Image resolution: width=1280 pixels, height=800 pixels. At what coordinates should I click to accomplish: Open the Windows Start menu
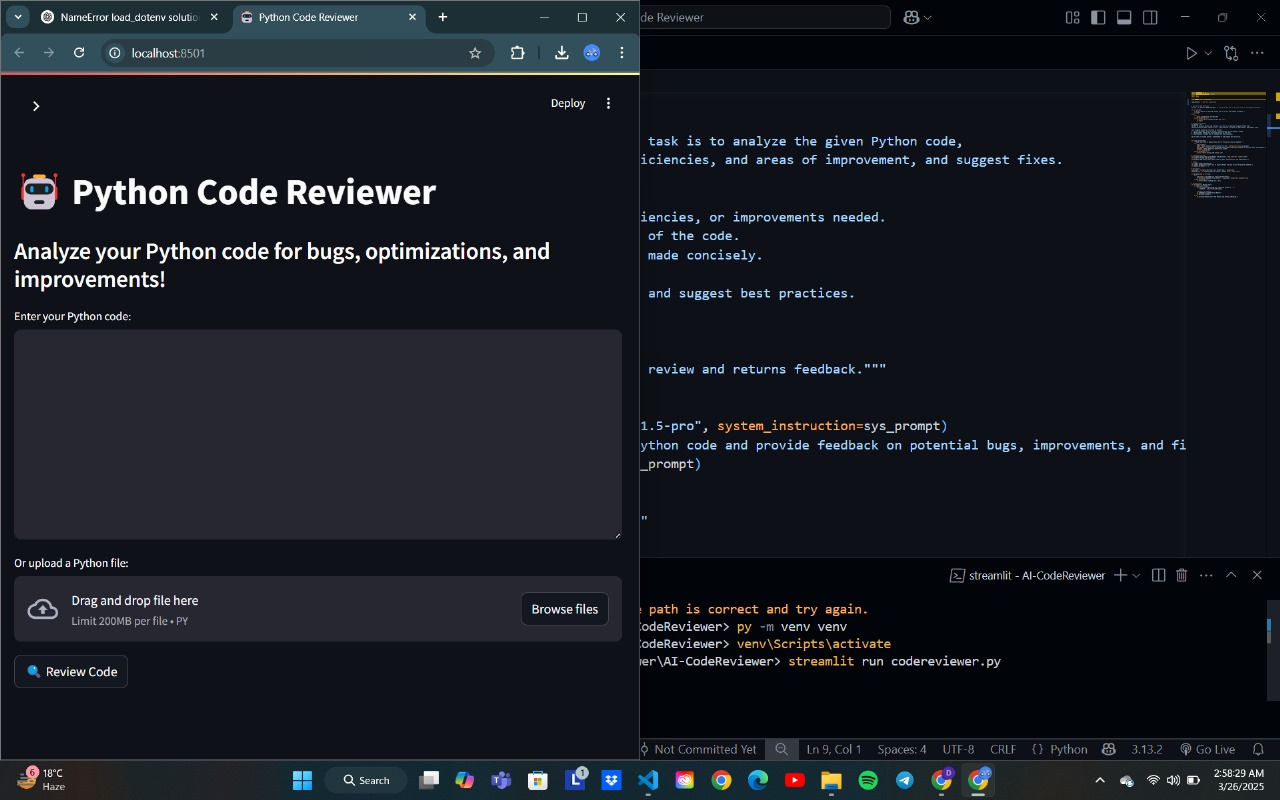pos(302,780)
